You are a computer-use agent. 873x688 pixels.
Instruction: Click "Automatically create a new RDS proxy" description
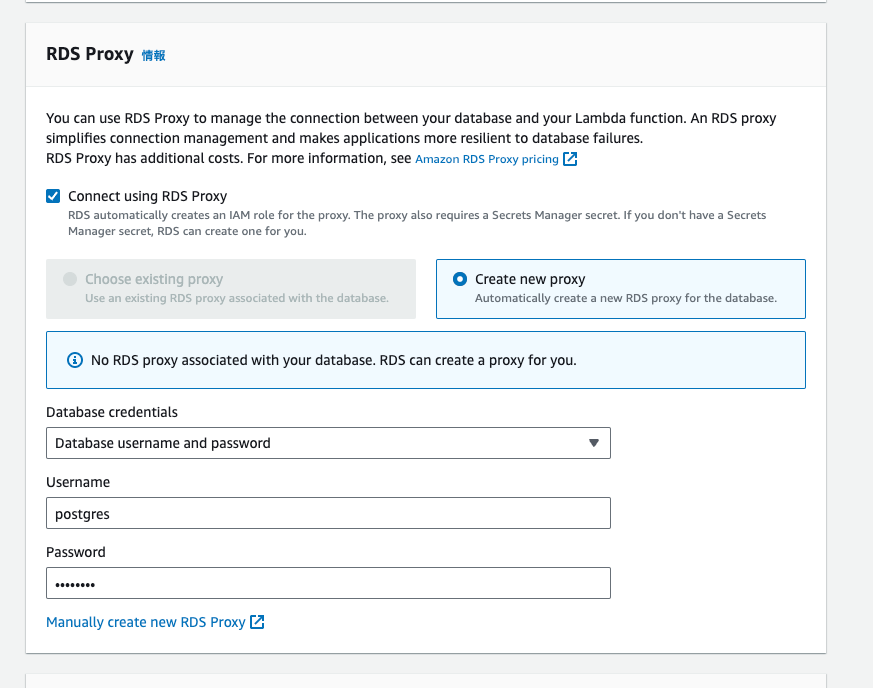click(625, 298)
